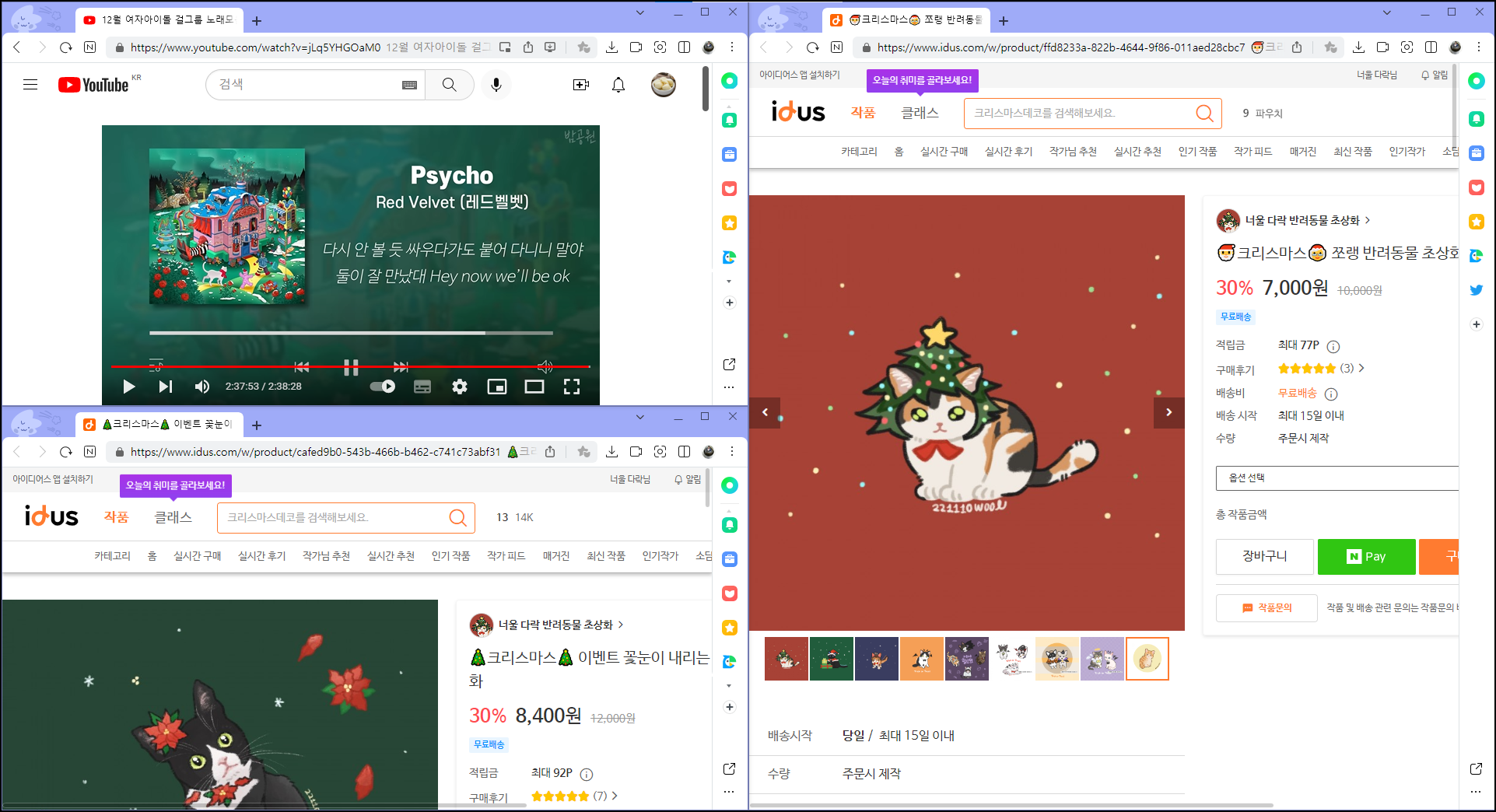This screenshot has width=1496, height=812.
Task: Pay with the green N Pay button
Action: (x=1367, y=557)
